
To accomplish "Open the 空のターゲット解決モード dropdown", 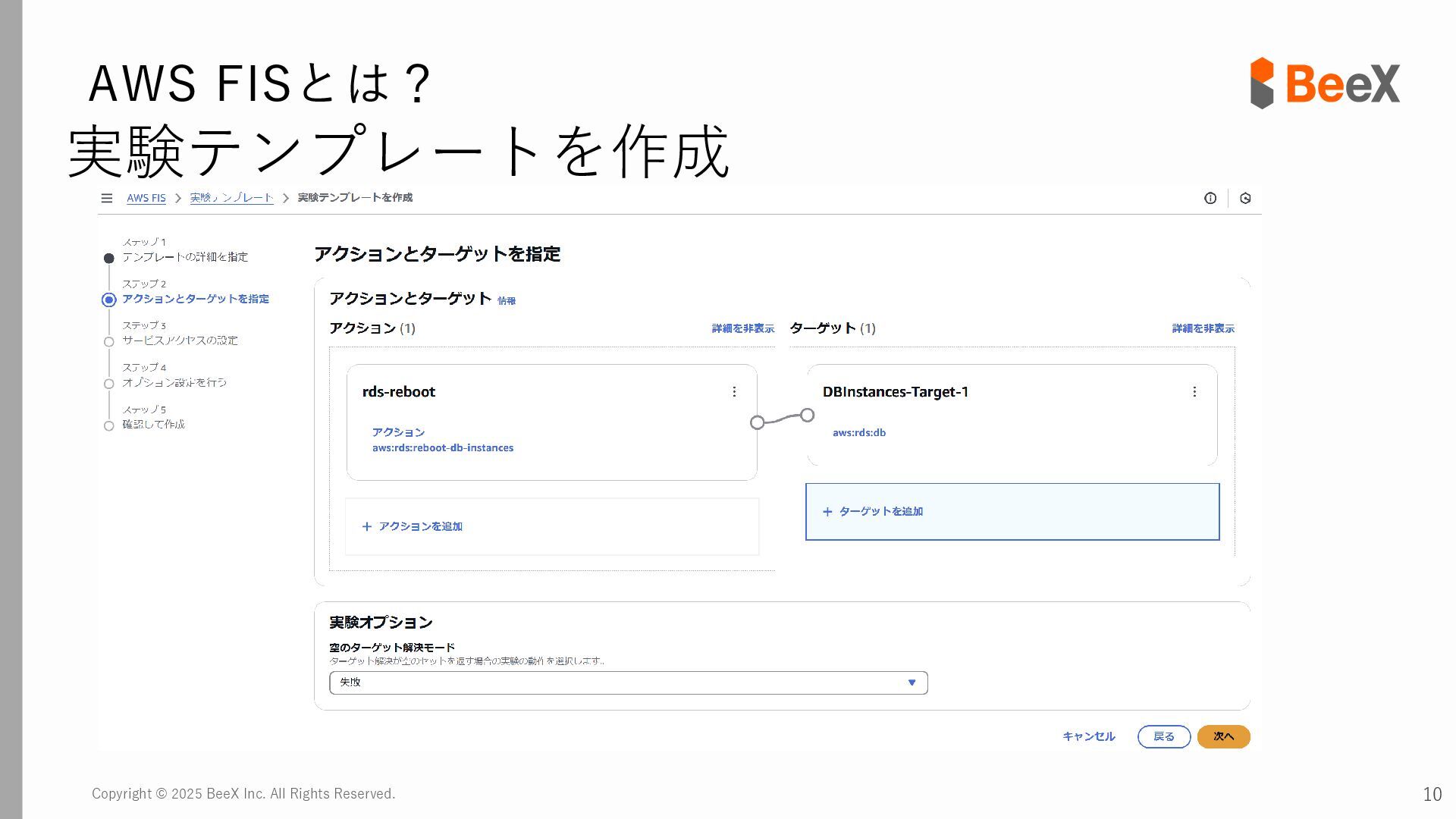I will 629,682.
